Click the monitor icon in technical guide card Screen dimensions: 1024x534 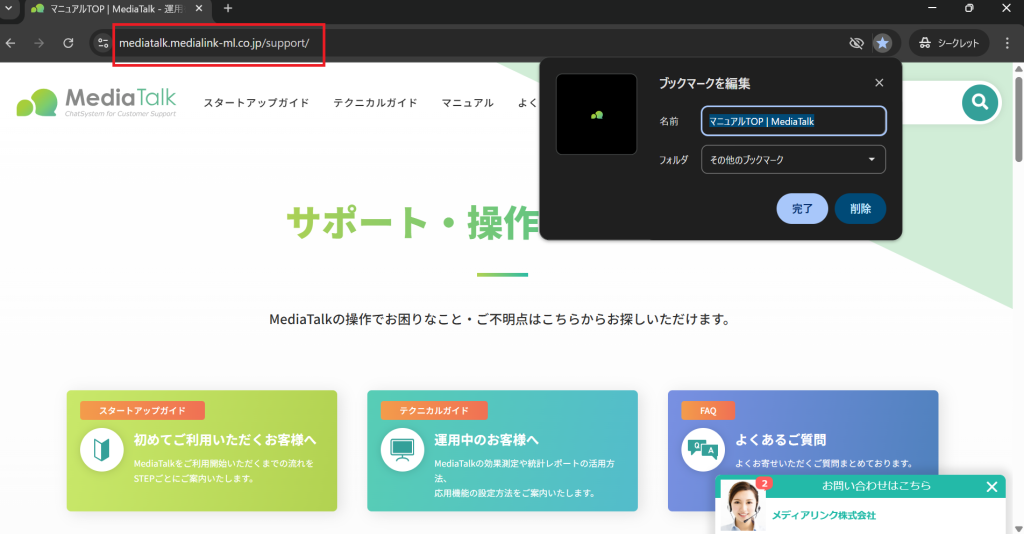tap(402, 450)
